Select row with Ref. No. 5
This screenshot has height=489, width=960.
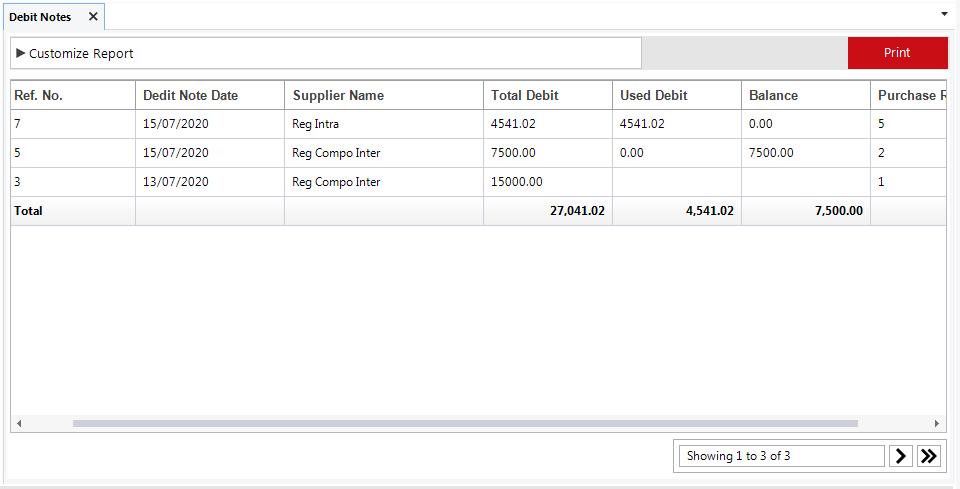point(479,153)
